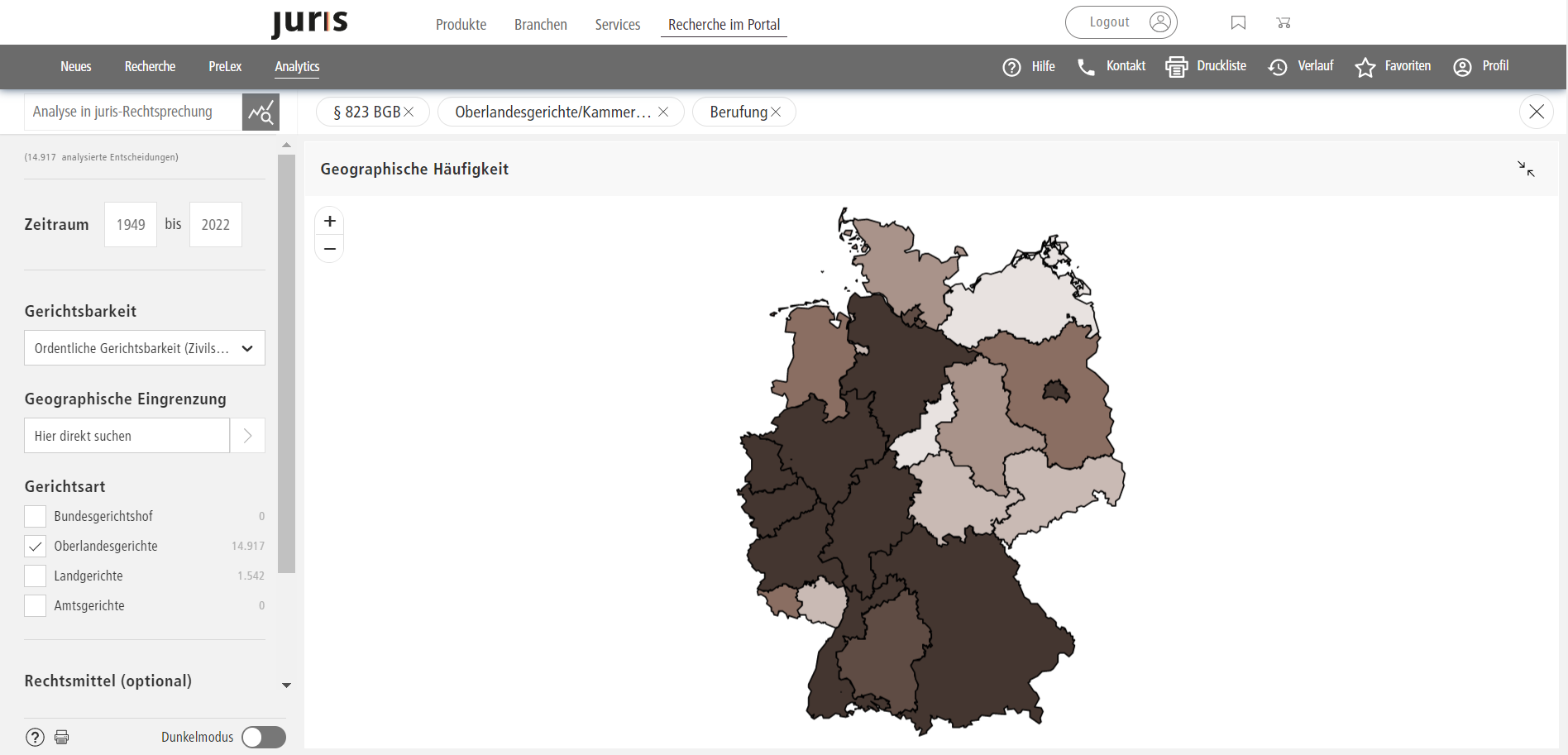Expand the Rechtsmittel (optional) section
The width and height of the screenshot is (1568, 755).
286,685
